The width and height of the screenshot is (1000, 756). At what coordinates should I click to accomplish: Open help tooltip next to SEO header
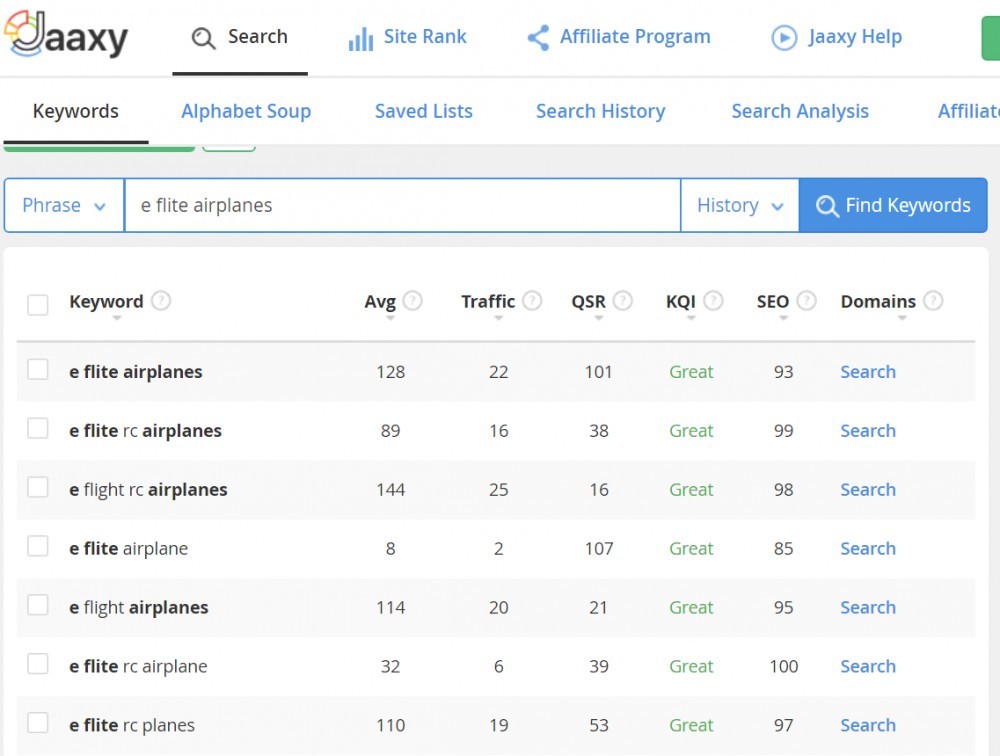806,300
